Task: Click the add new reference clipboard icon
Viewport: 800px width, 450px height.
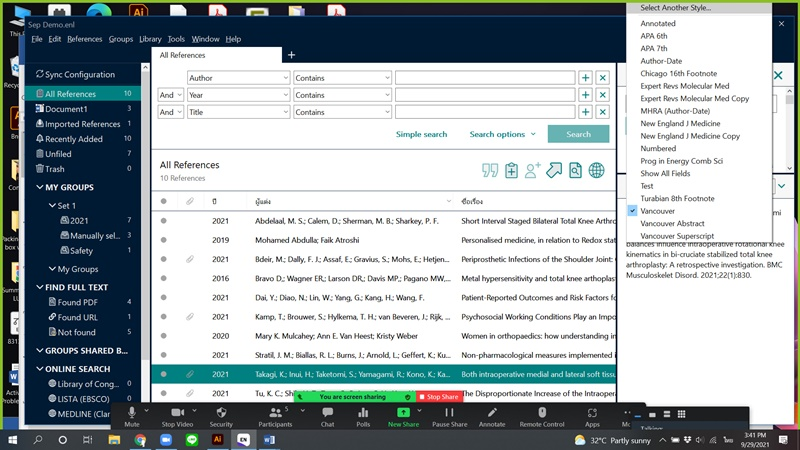Action: point(511,171)
